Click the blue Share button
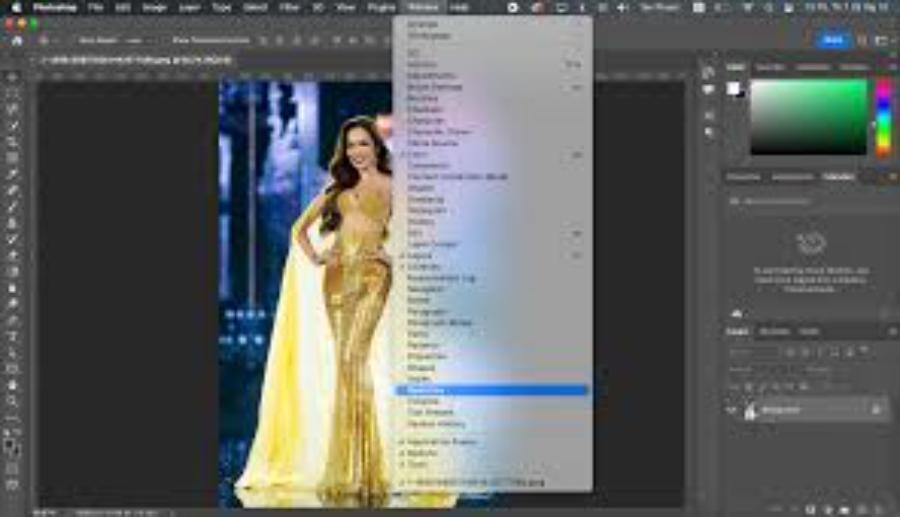 833,40
